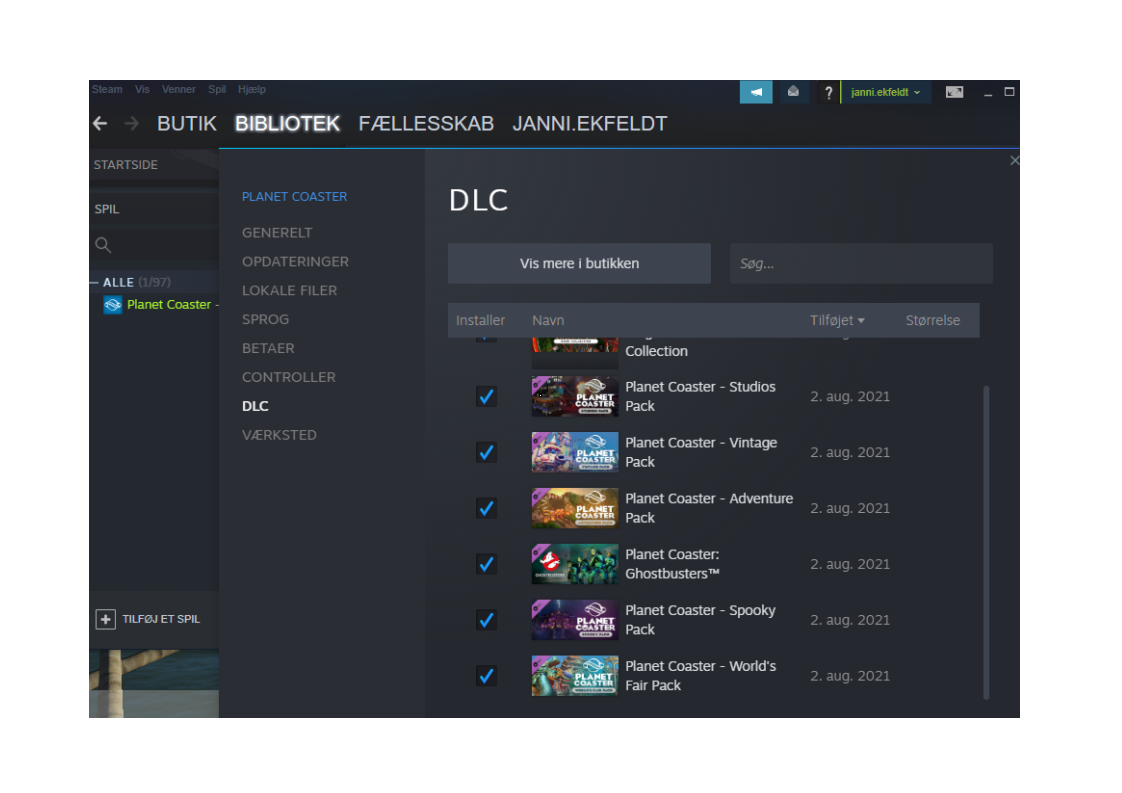The image size is (1122, 793).
Task: Open the announcements megaphone icon
Action: click(756, 92)
